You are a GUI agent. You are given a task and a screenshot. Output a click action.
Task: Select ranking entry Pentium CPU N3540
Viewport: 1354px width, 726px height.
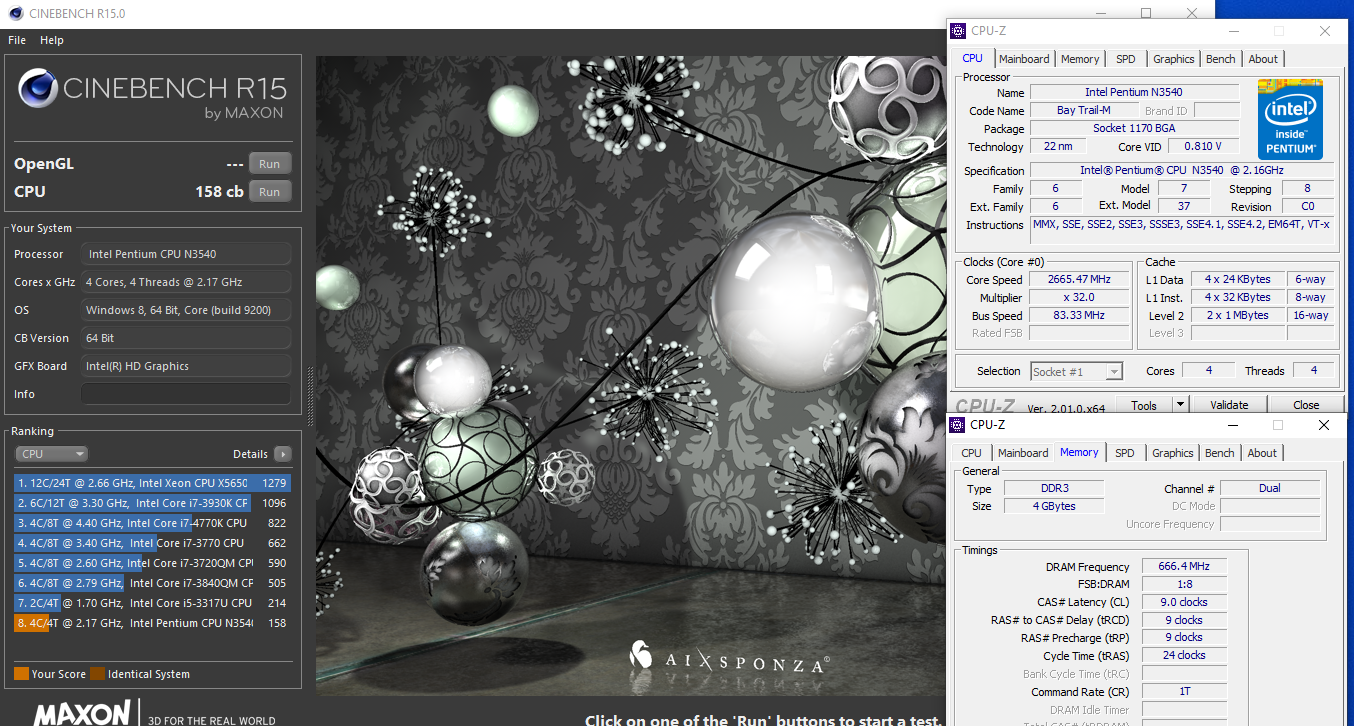point(153,623)
